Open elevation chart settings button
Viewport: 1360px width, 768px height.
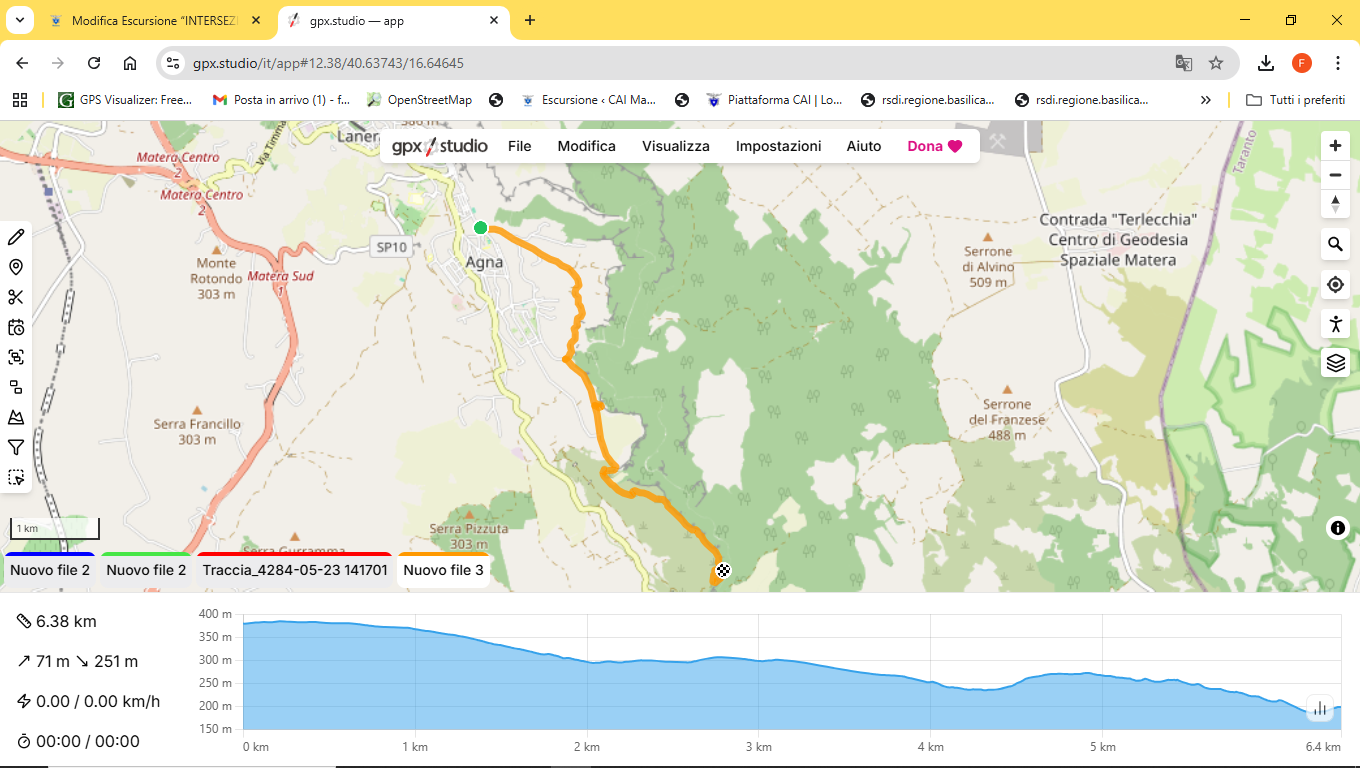(x=1320, y=709)
